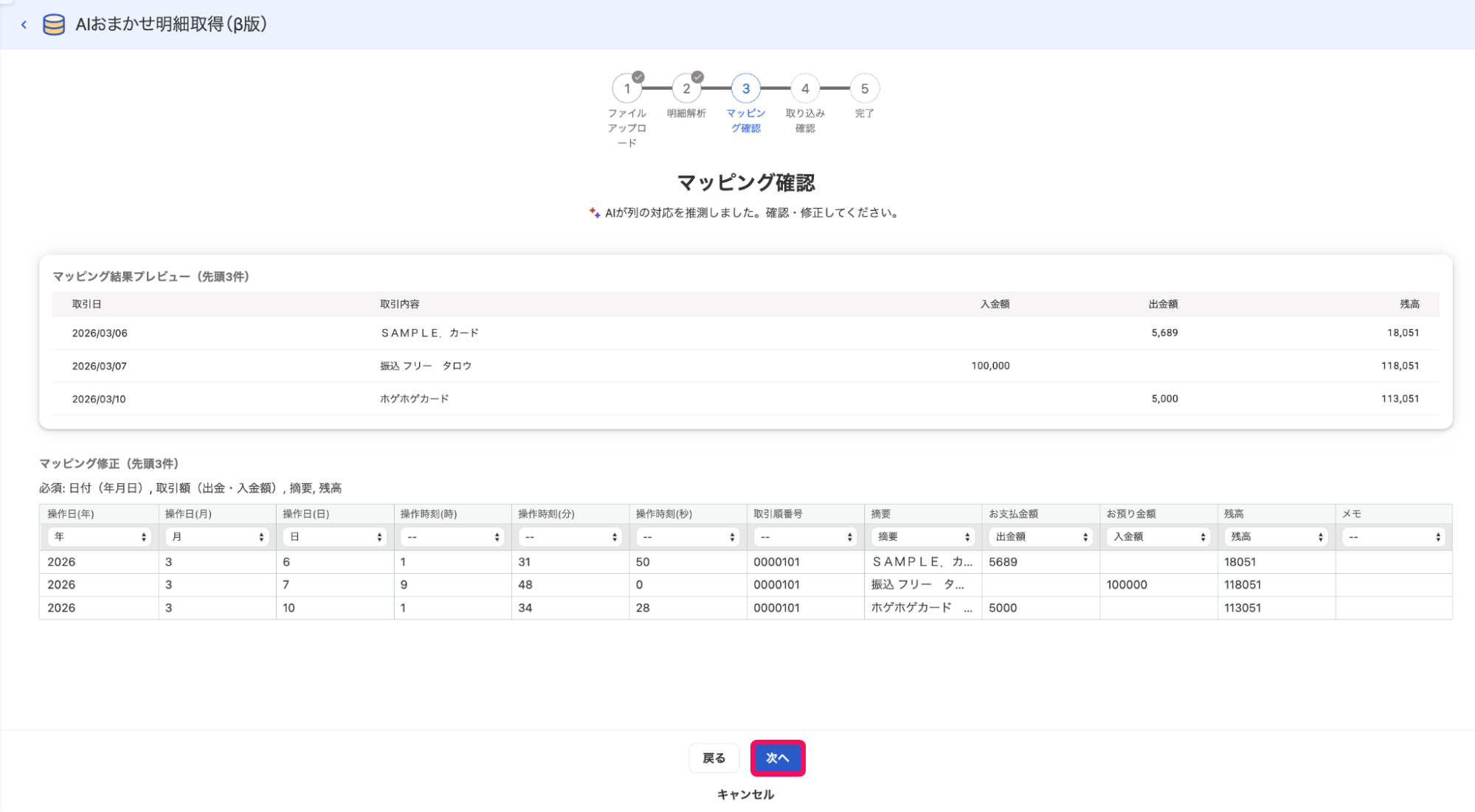Viewport: 1475px width, 812px height.
Task: Click the 5,000 withdrawal amount in preview
Action: click(x=1164, y=399)
